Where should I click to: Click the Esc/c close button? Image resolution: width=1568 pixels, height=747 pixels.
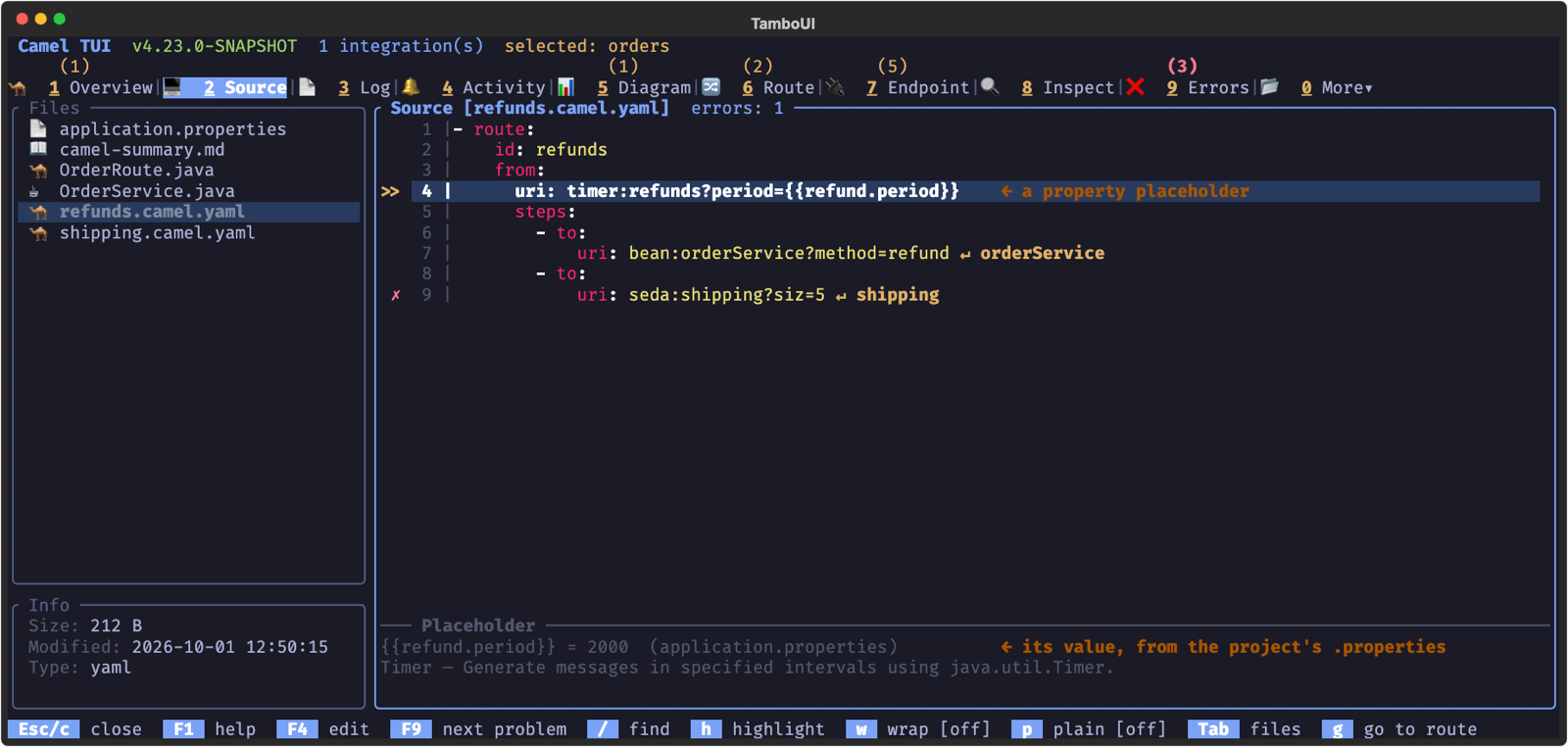point(74,729)
